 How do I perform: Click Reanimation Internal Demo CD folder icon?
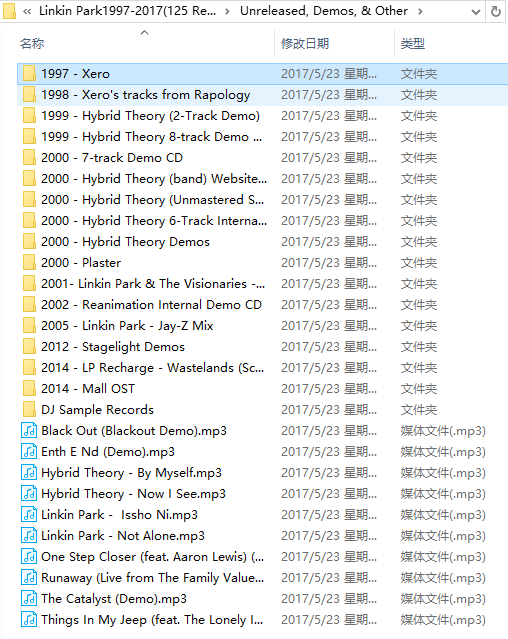point(29,304)
